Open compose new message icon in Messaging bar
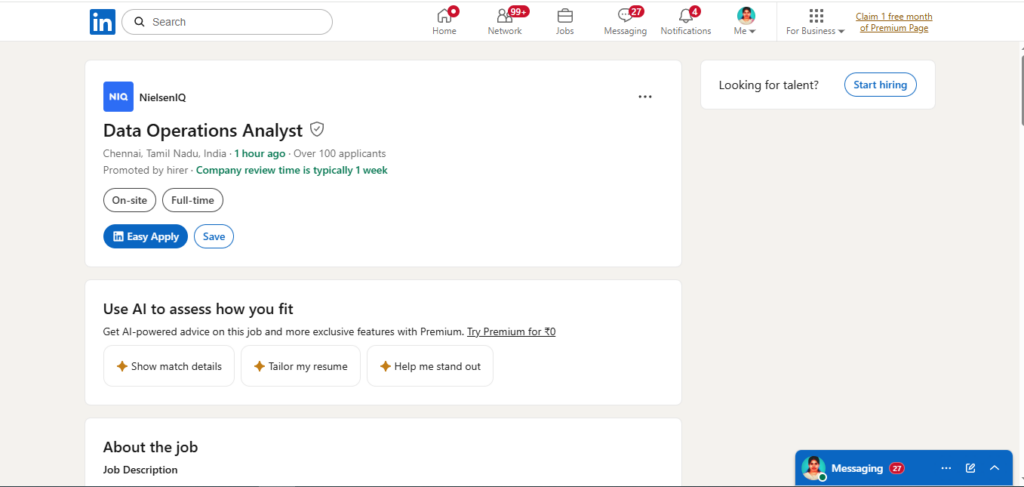This screenshot has height=487, width=1024. pyautogui.click(x=970, y=468)
